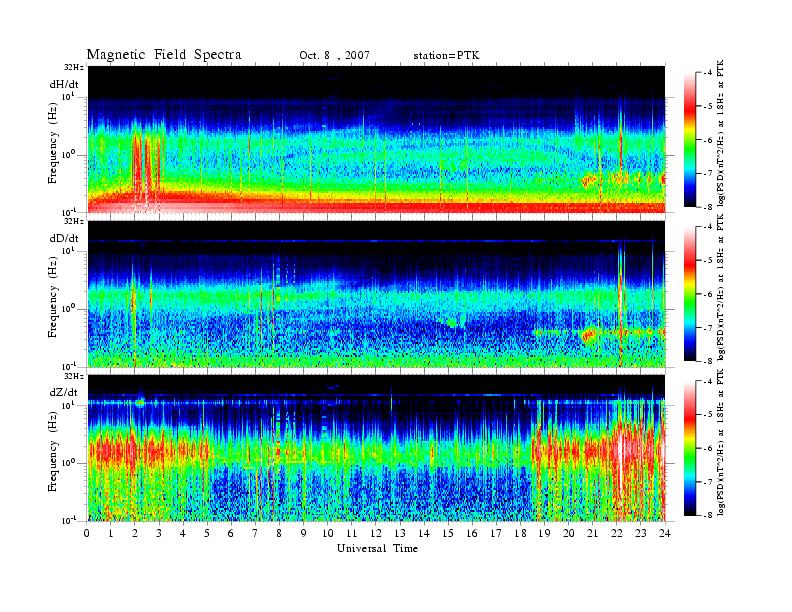Click the log(PSD) label beside dZ/dt colorbar
The image size is (792, 612).
pos(721,442)
